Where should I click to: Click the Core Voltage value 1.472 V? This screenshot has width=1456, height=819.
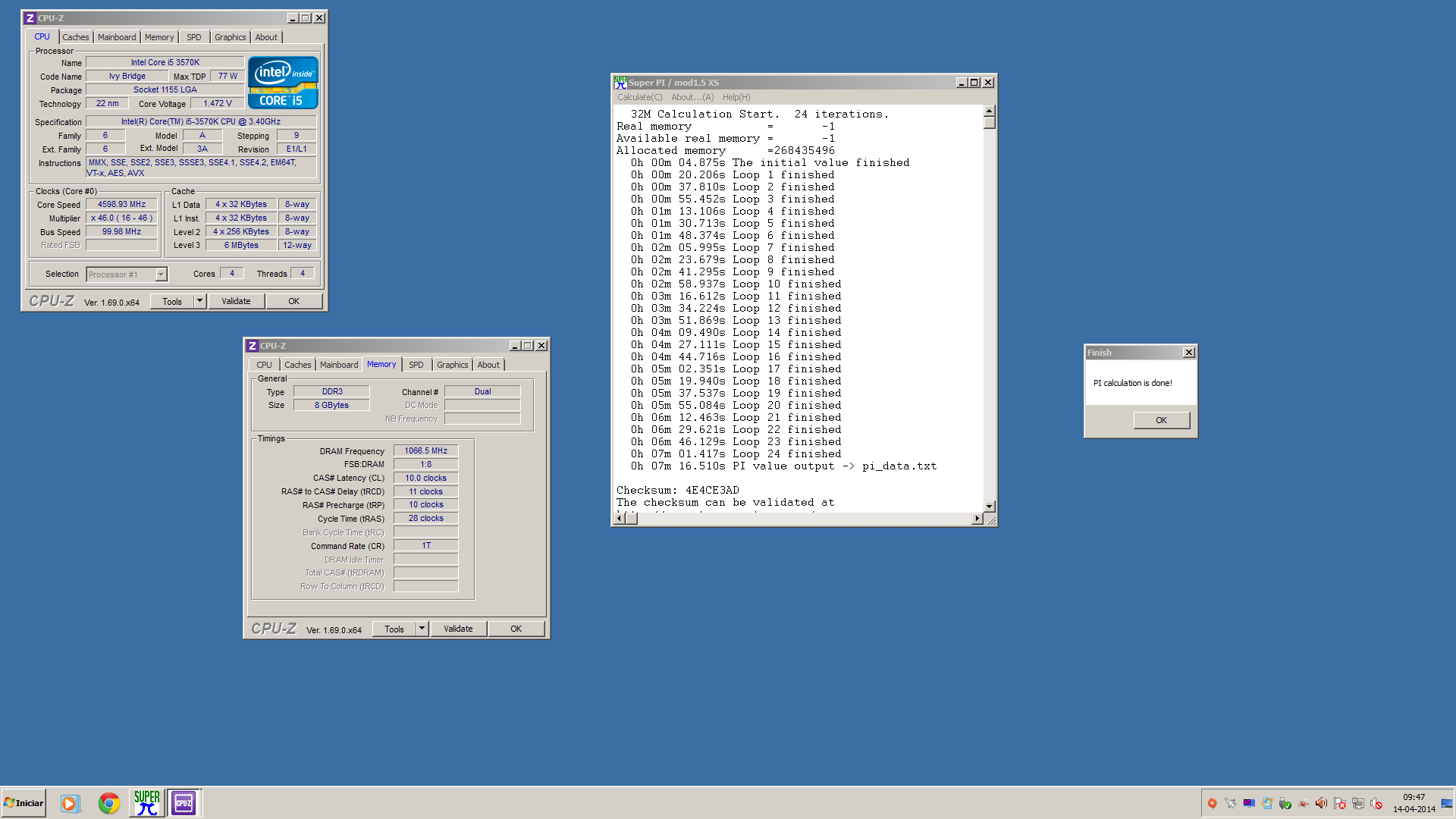coord(217,103)
